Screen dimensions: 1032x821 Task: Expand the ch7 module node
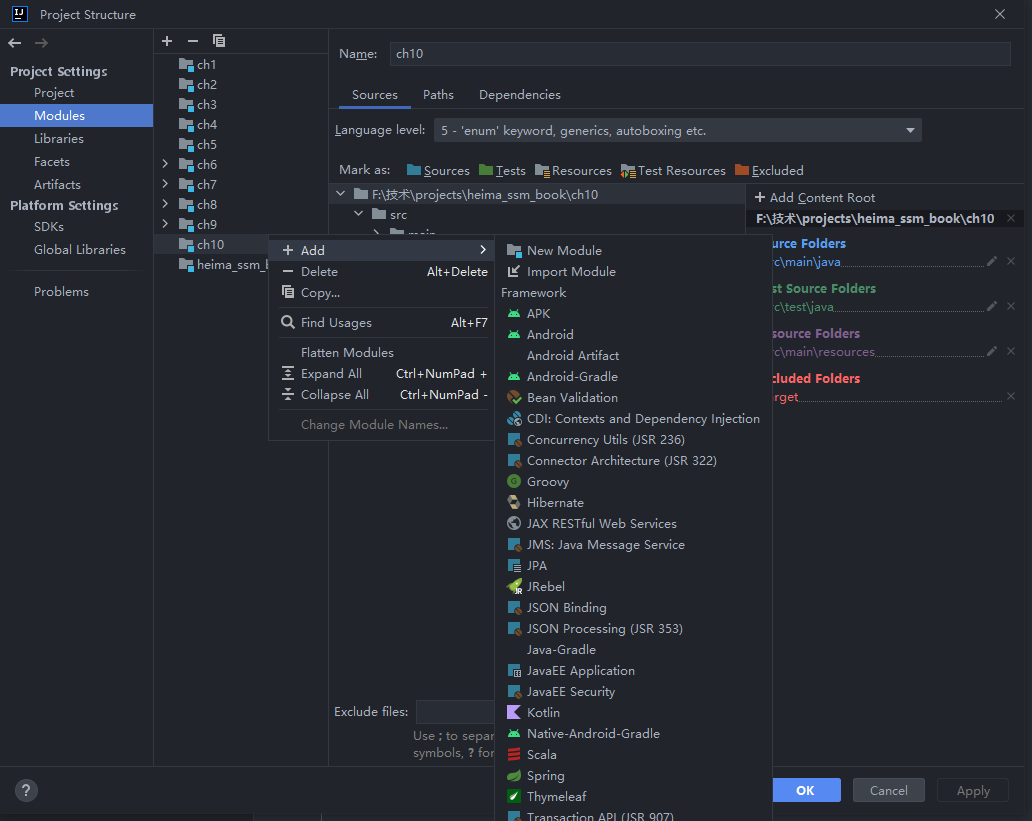[x=165, y=184]
